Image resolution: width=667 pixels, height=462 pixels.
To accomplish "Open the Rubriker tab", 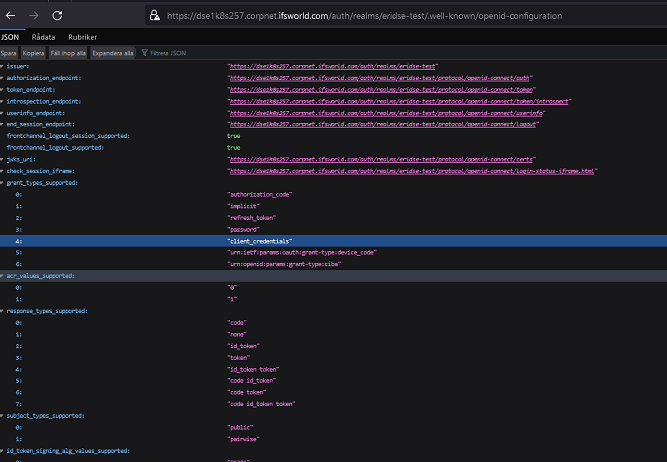I will (82, 37).
